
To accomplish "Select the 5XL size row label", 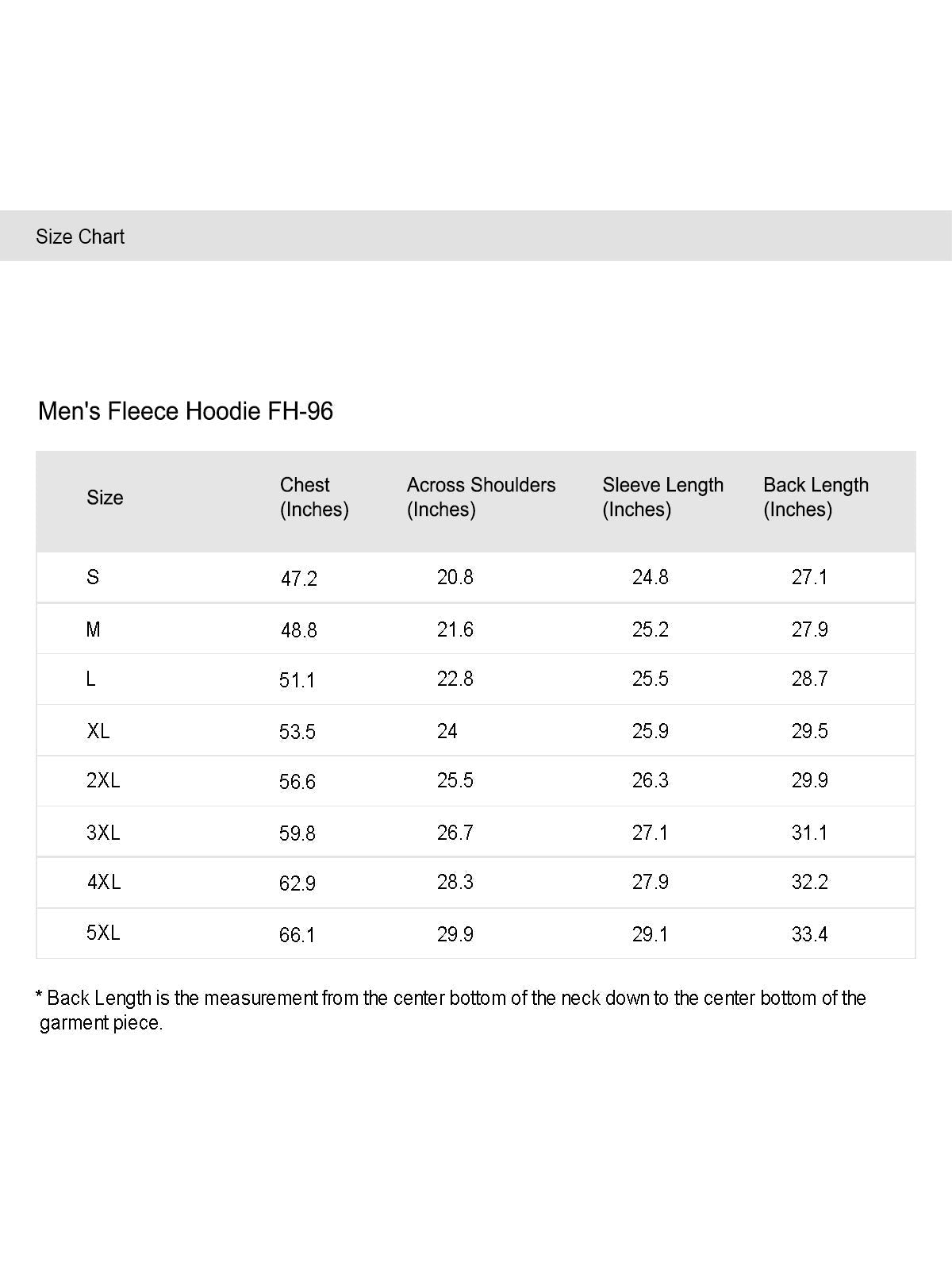I will tap(103, 933).
